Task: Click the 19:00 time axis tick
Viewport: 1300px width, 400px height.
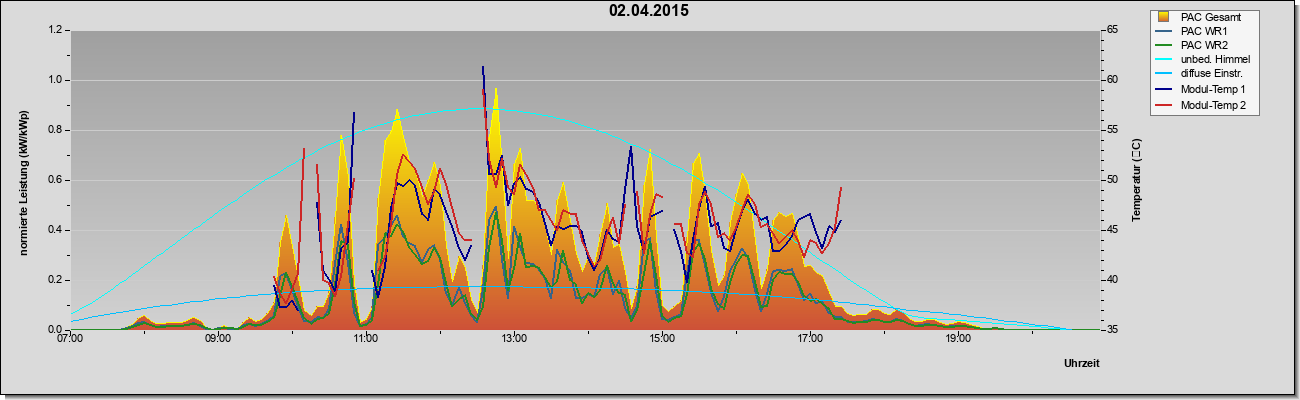Action: (x=958, y=339)
